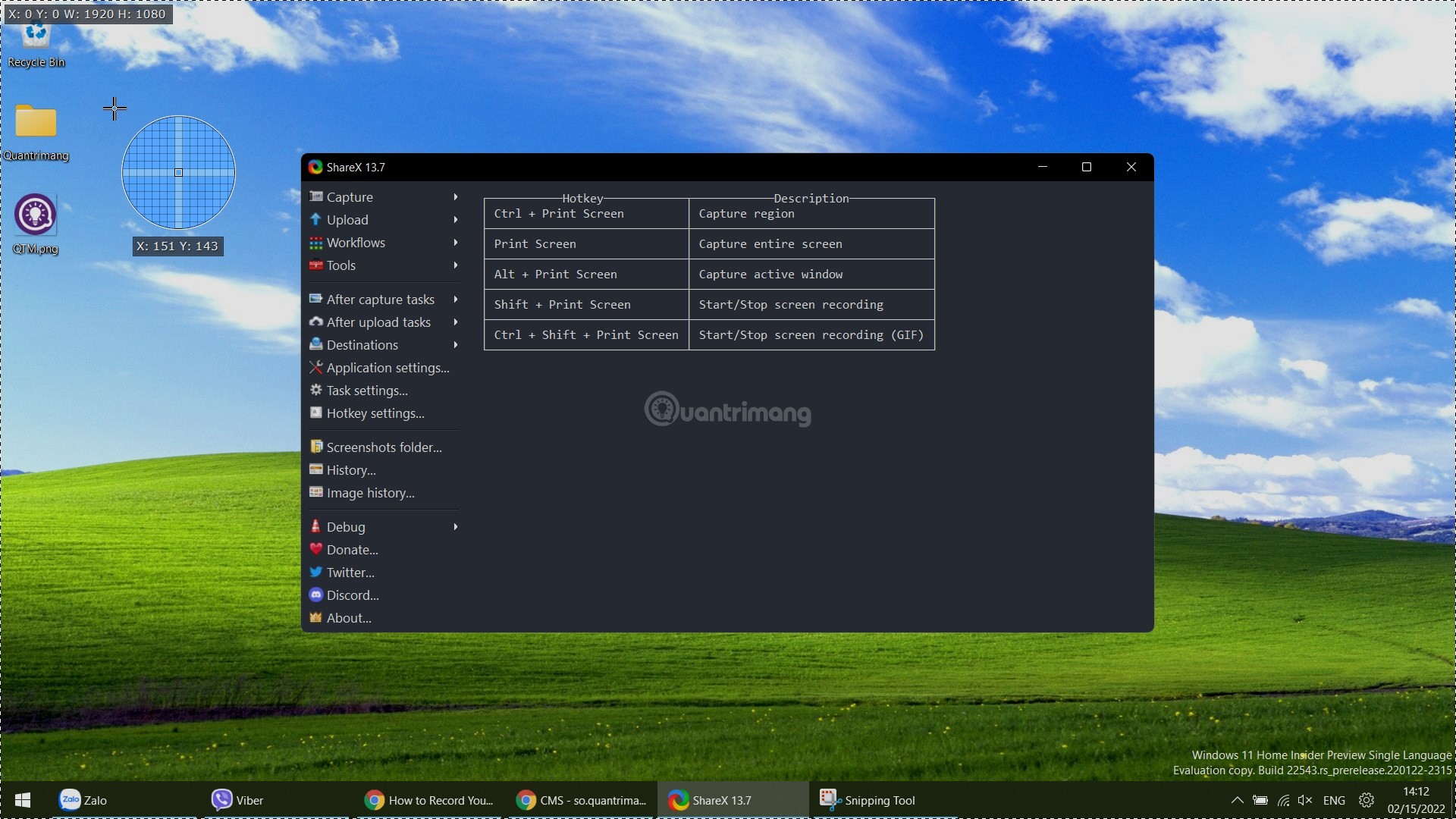
Task: Open Snipping Tool from the taskbar
Action: point(868,800)
